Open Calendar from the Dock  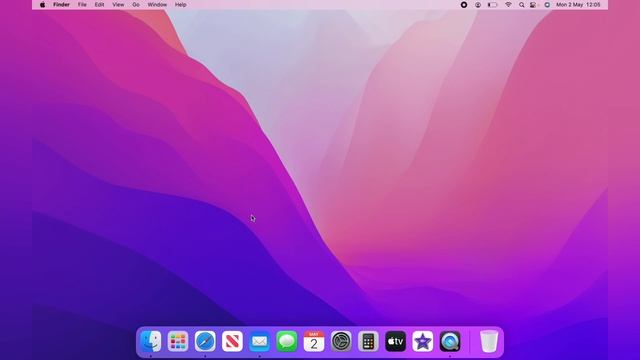(314, 341)
